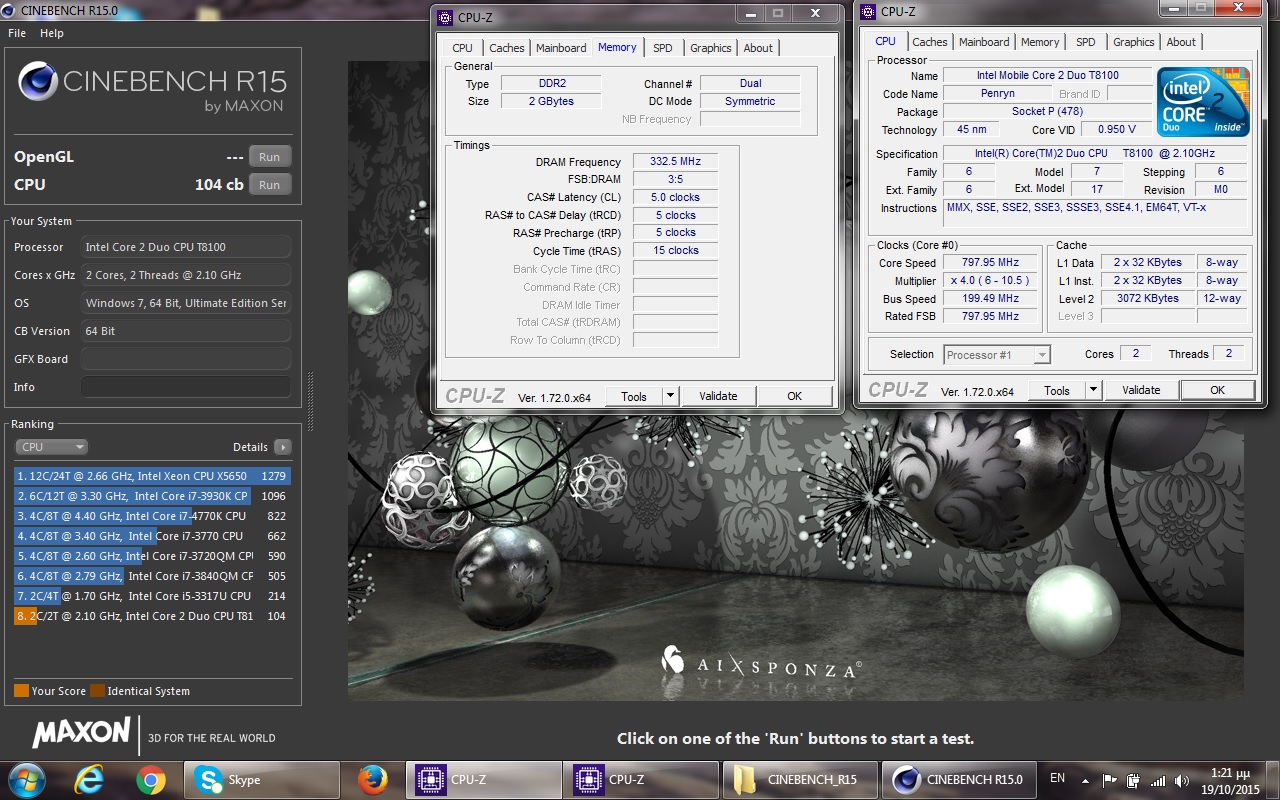
Task: Run the CPU benchmark test
Action: pos(269,185)
